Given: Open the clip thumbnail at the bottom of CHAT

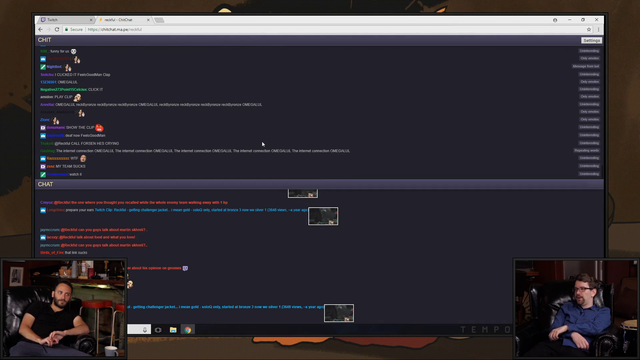Looking at the screenshot, I should [339, 313].
